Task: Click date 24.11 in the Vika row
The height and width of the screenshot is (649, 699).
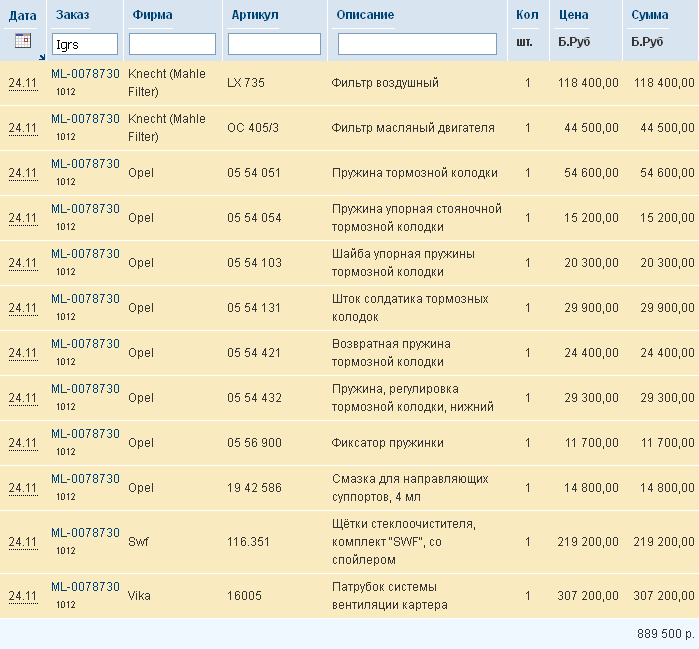Action: (23, 596)
